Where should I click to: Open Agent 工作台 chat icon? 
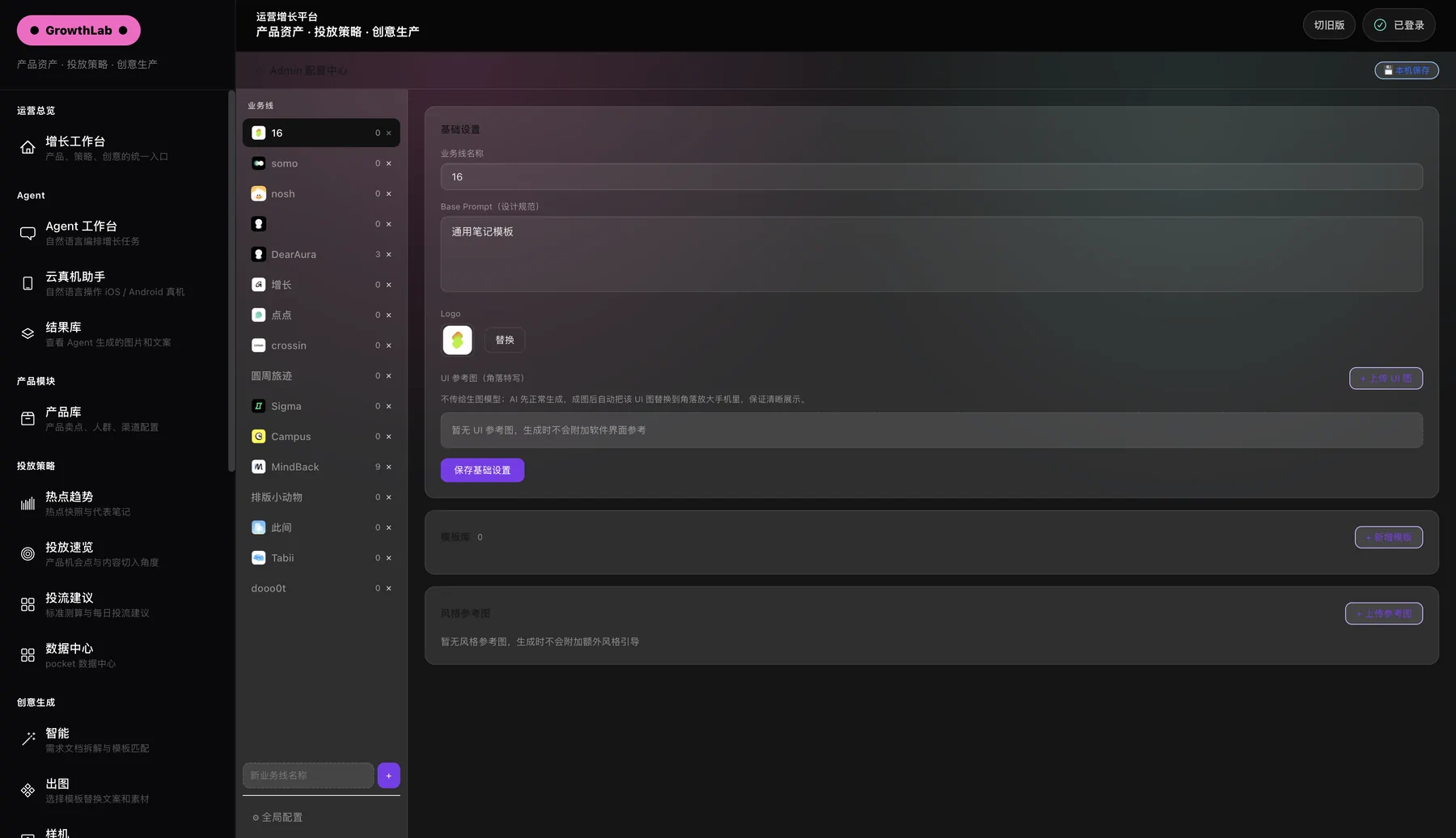(x=28, y=233)
